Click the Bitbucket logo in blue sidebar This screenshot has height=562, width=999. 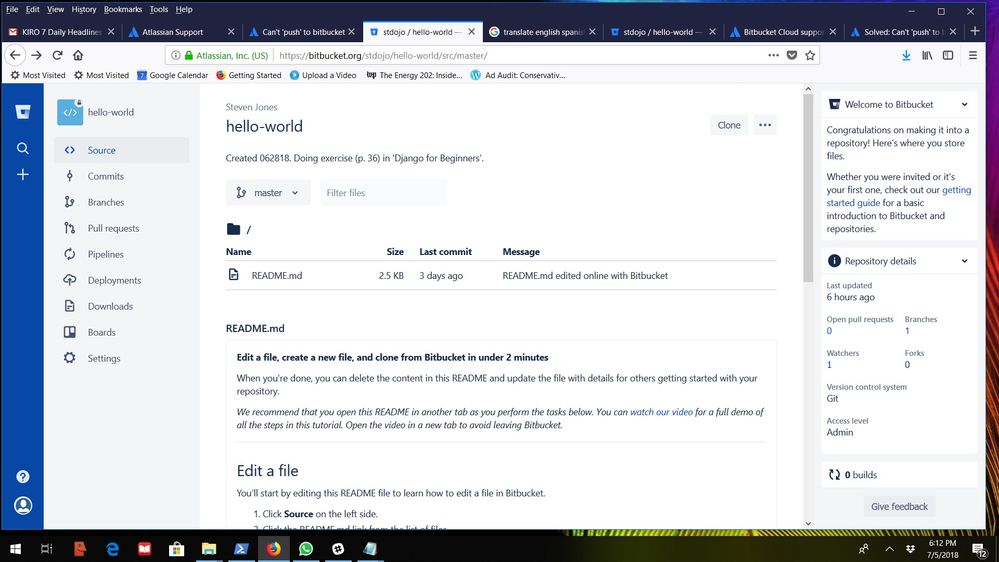[x=23, y=112]
